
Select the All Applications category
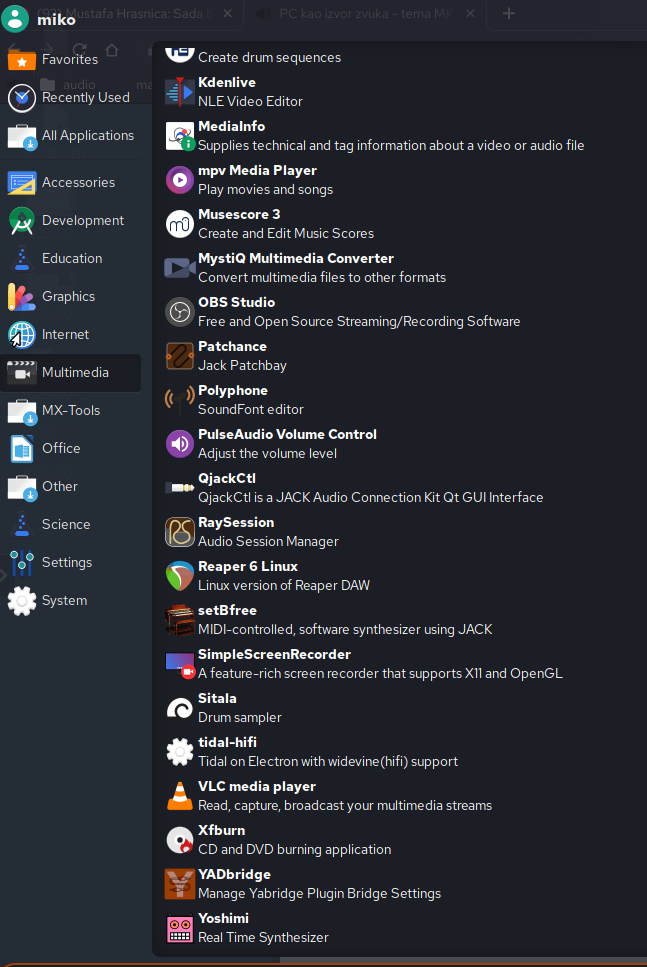71,136
